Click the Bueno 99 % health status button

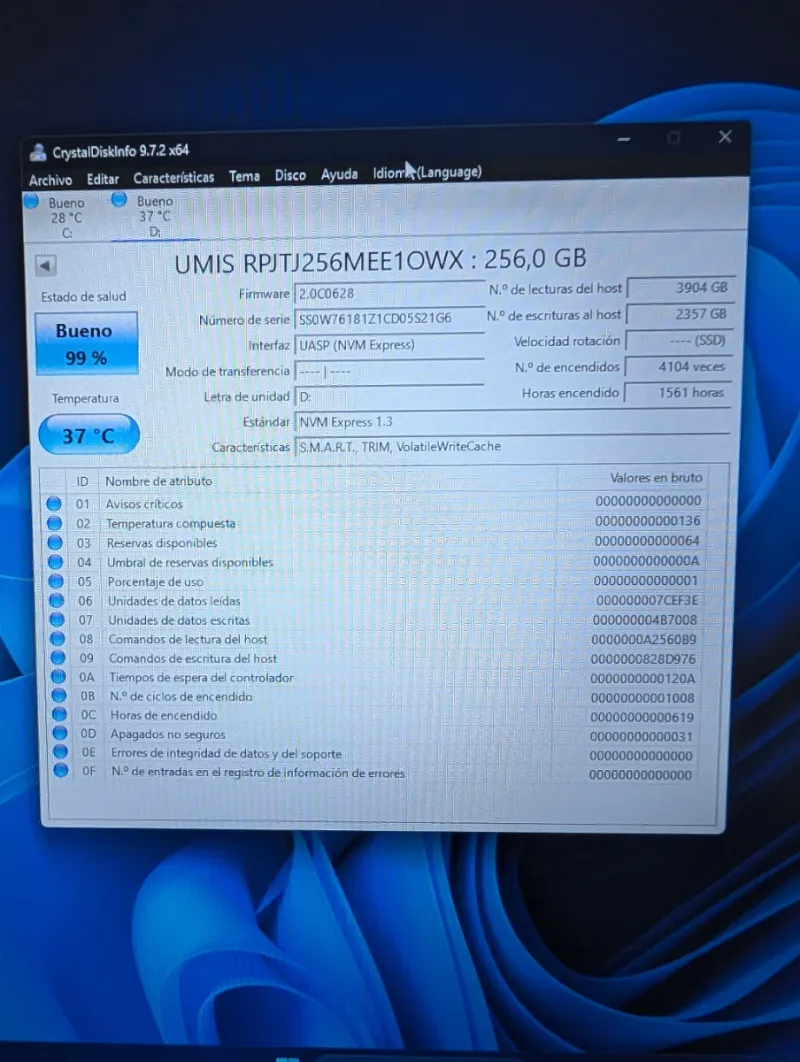pyautogui.click(x=86, y=344)
